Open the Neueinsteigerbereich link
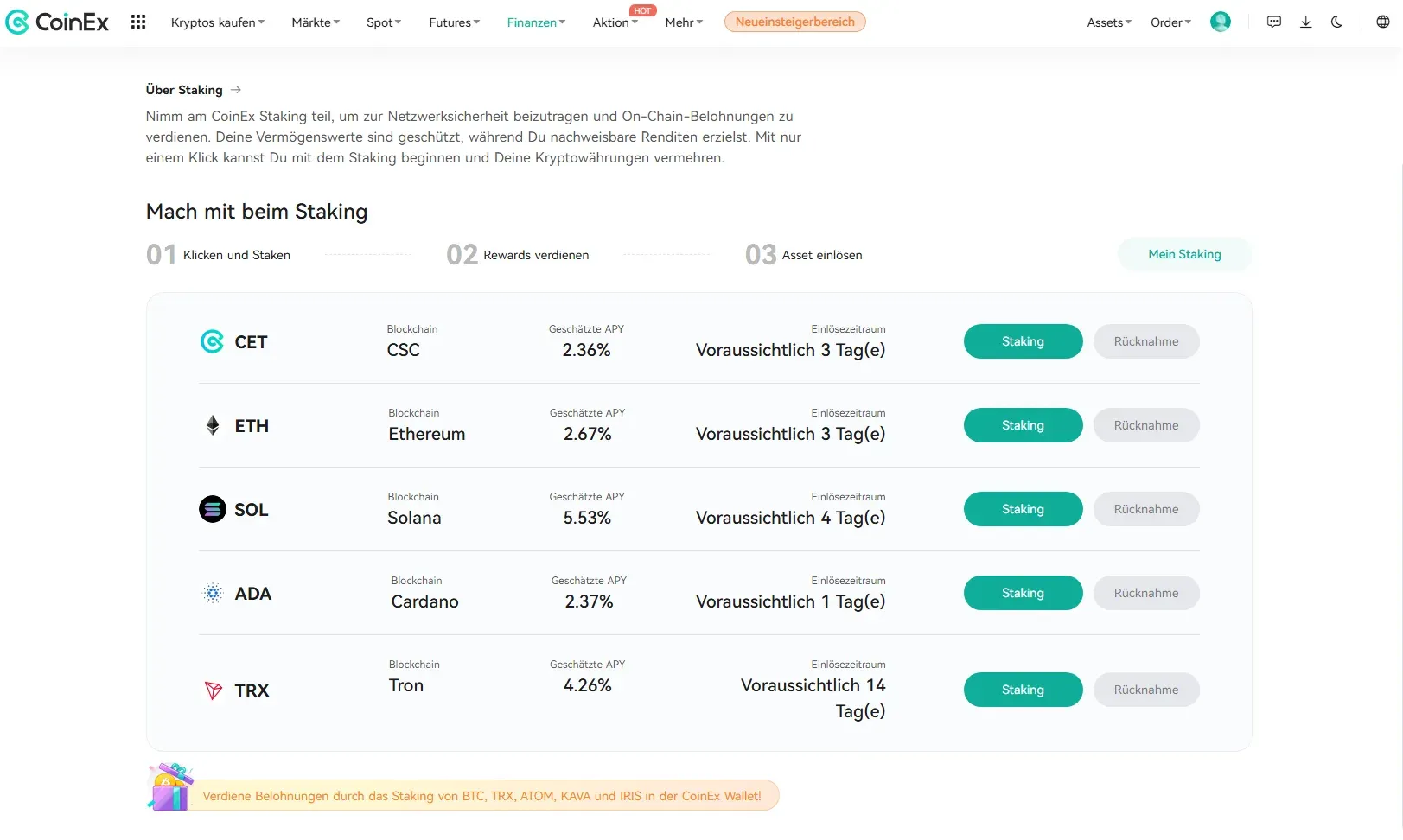The image size is (1403, 840). pos(795,22)
